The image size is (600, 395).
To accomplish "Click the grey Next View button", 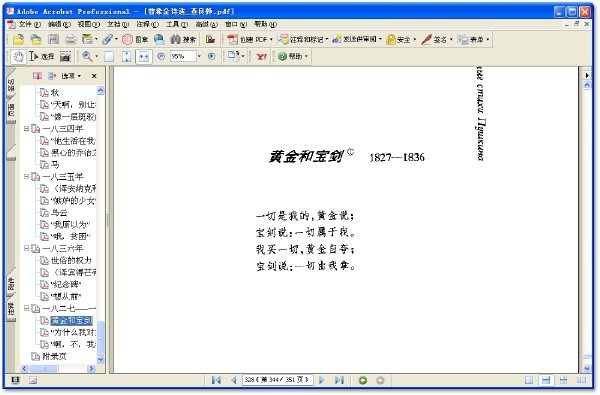I will pyautogui.click(x=380, y=380).
